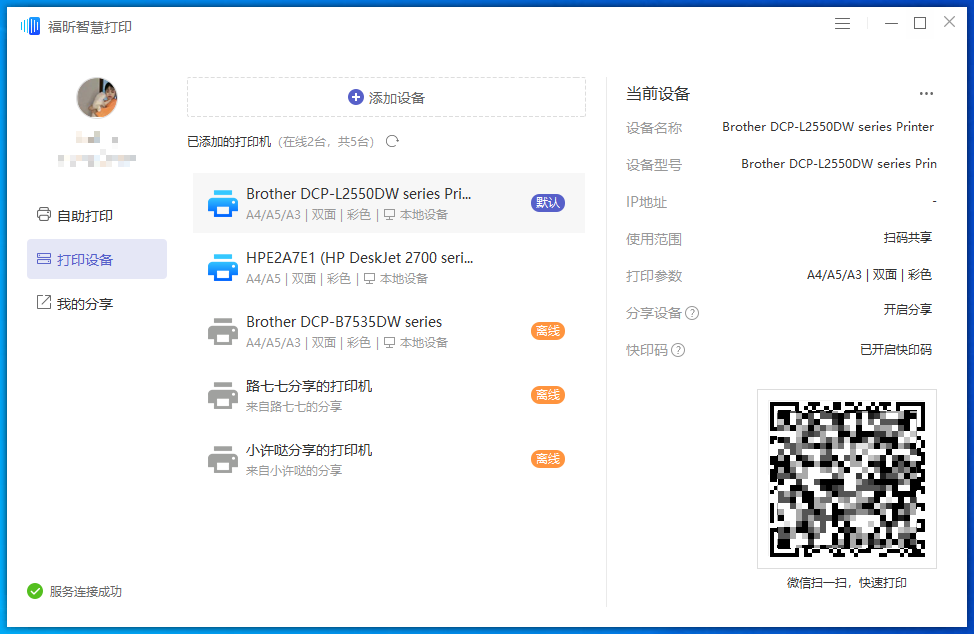Click the WeChat quick print QR code
The width and height of the screenshot is (974, 634).
pyautogui.click(x=846, y=477)
